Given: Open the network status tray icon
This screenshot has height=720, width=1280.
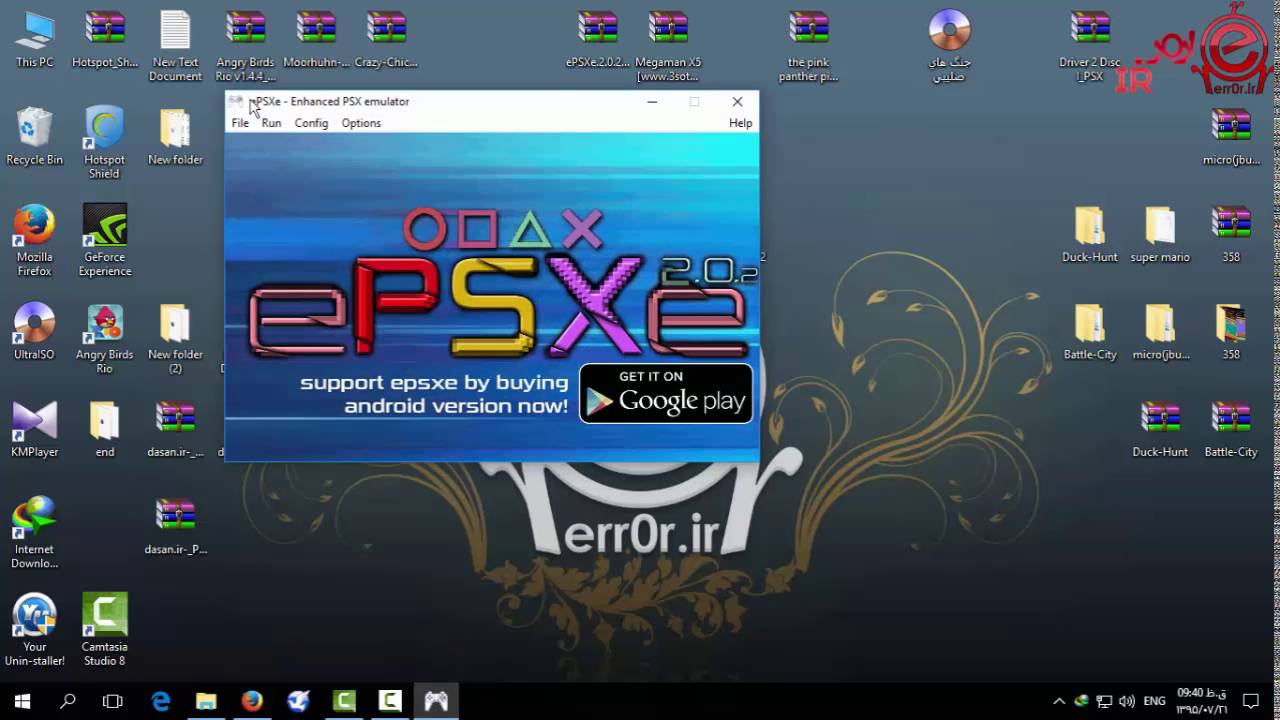Looking at the screenshot, I should pyautogui.click(x=1104, y=701).
